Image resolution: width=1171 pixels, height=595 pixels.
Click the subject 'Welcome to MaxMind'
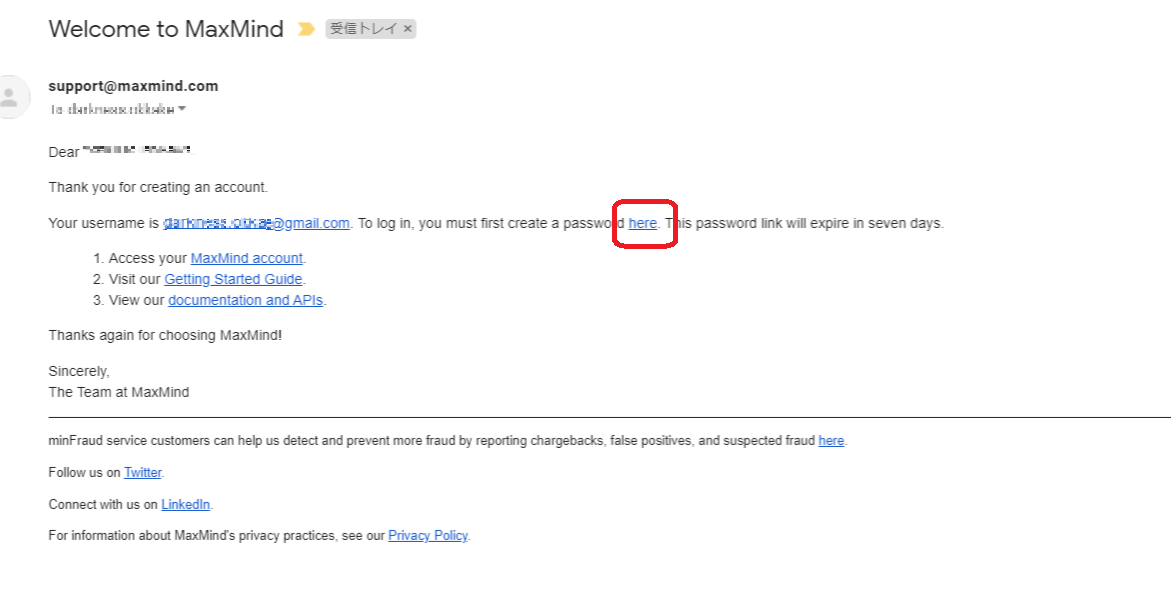[166, 29]
